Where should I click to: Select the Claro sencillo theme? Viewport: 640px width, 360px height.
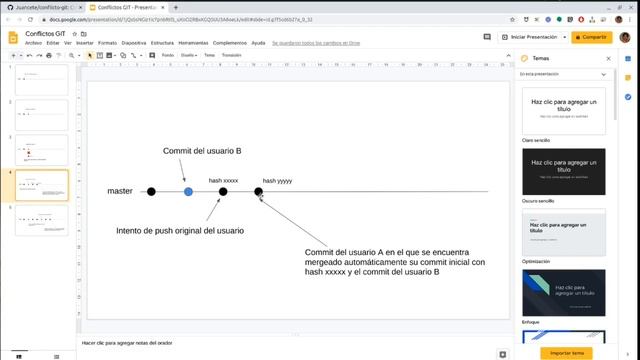click(x=564, y=111)
